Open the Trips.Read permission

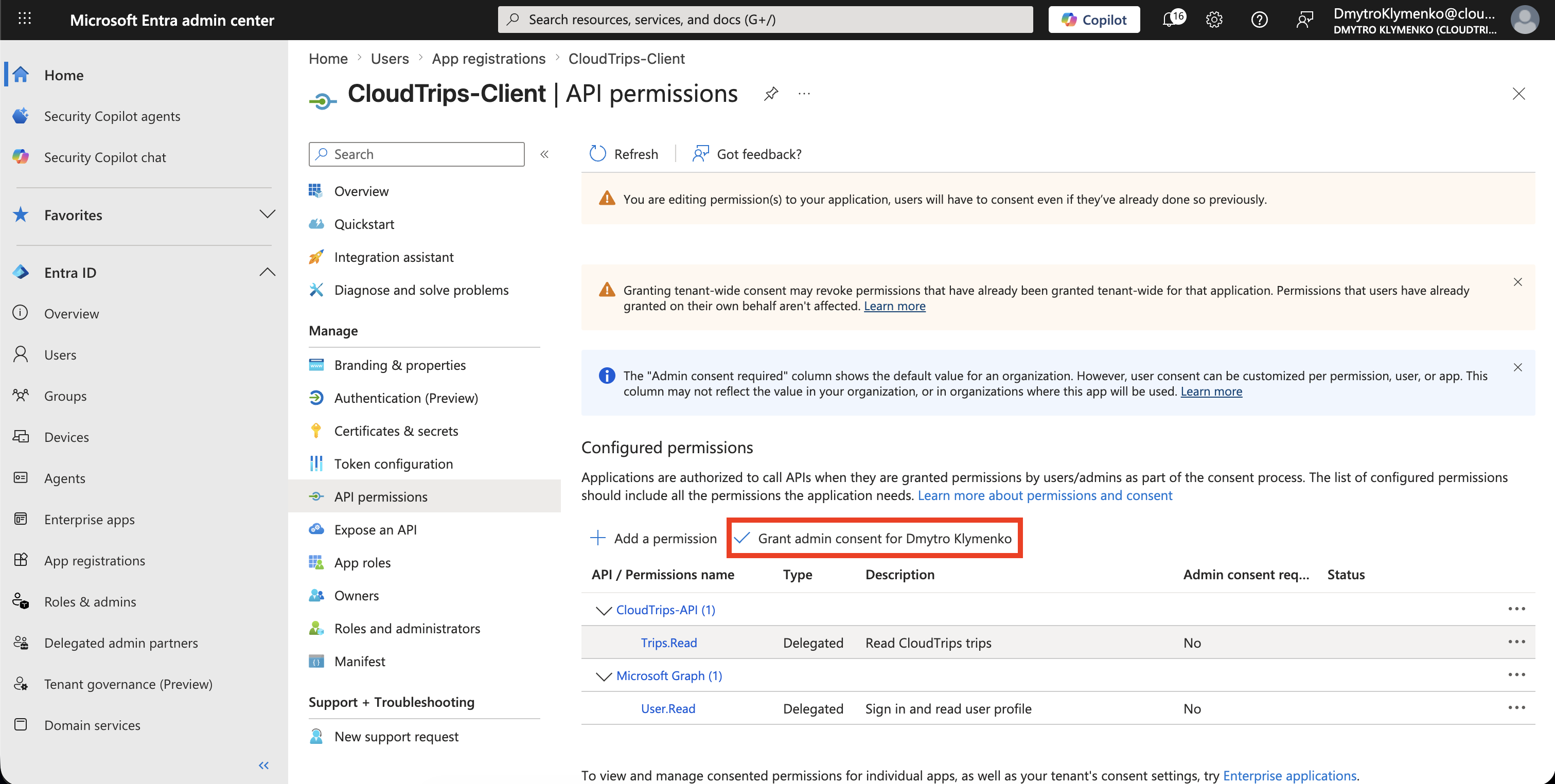click(x=668, y=643)
